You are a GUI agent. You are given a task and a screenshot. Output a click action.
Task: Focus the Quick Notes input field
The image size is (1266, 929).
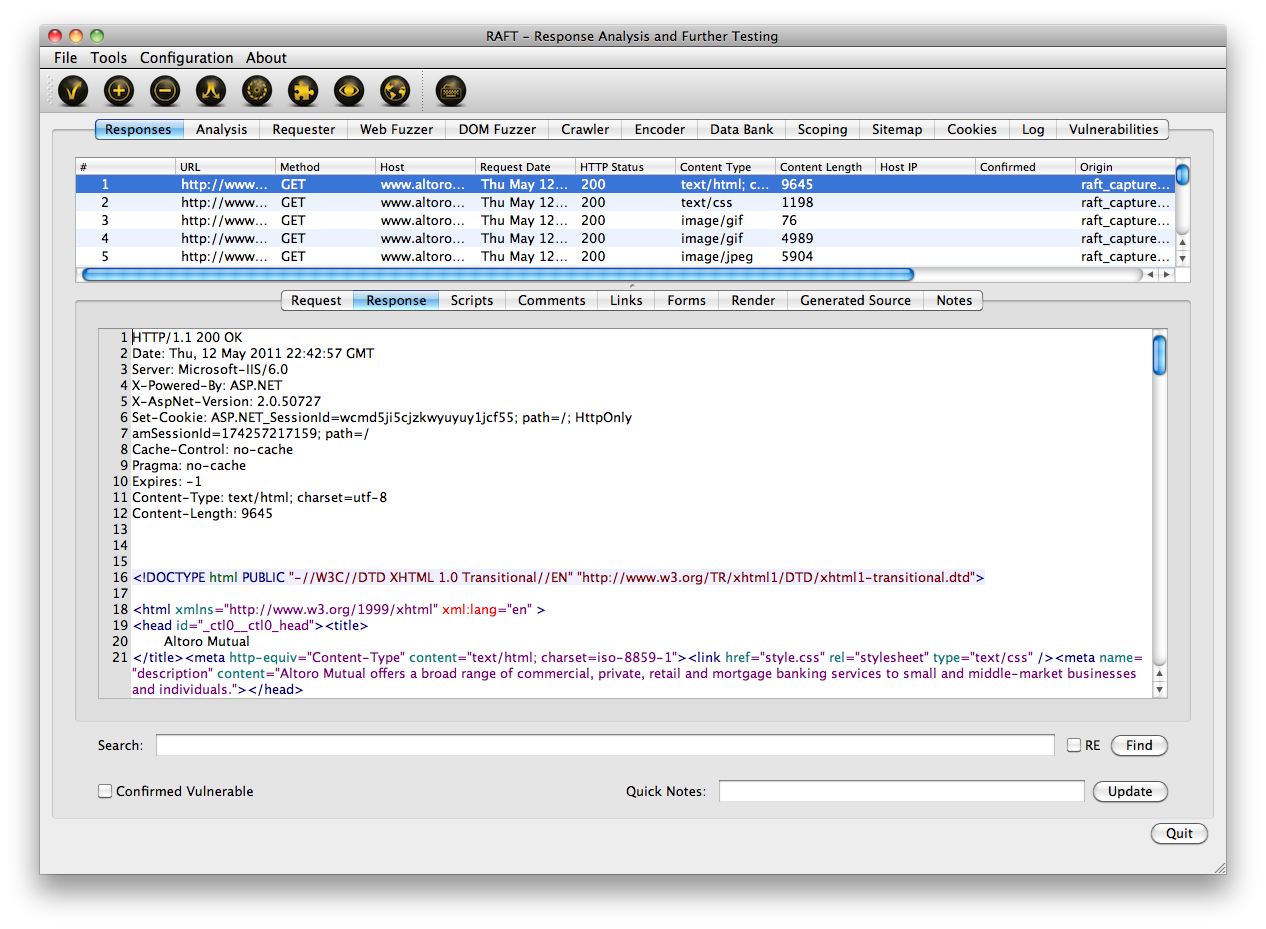click(902, 791)
